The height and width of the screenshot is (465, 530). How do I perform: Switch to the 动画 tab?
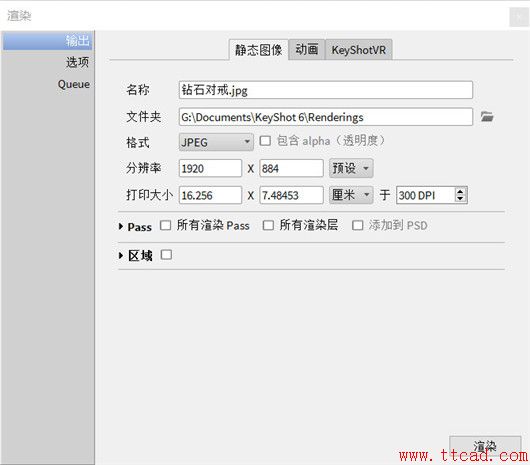[x=307, y=49]
